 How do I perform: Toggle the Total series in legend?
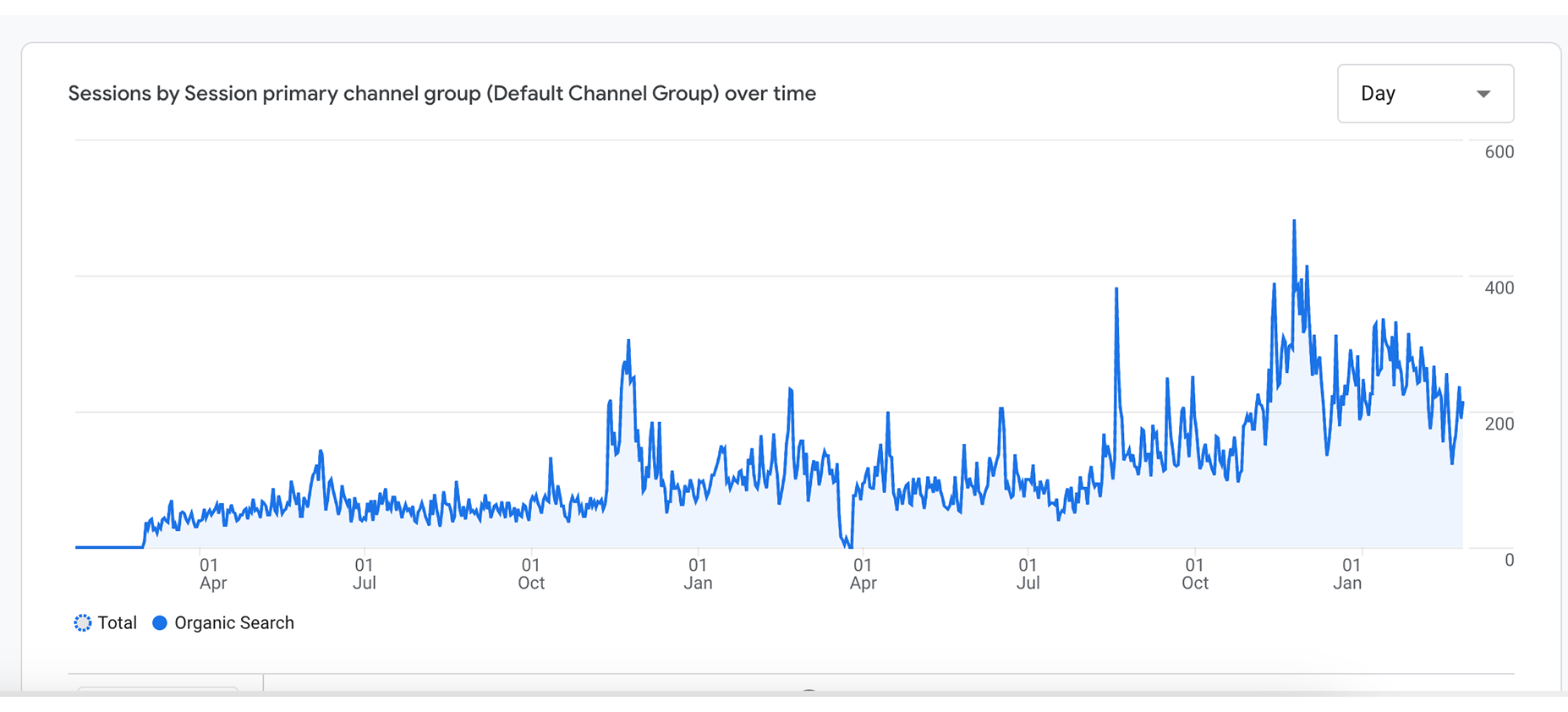coord(106,623)
